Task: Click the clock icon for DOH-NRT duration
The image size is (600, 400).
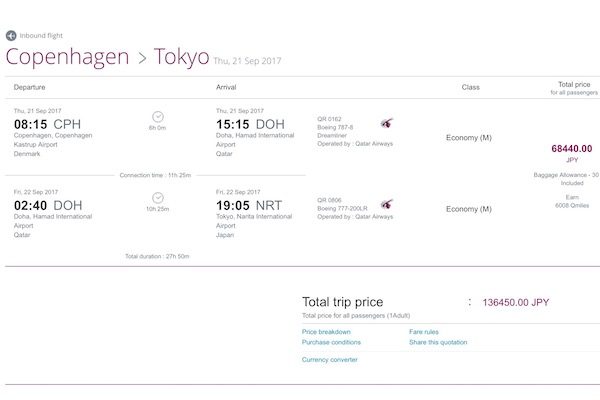Action: [x=158, y=198]
